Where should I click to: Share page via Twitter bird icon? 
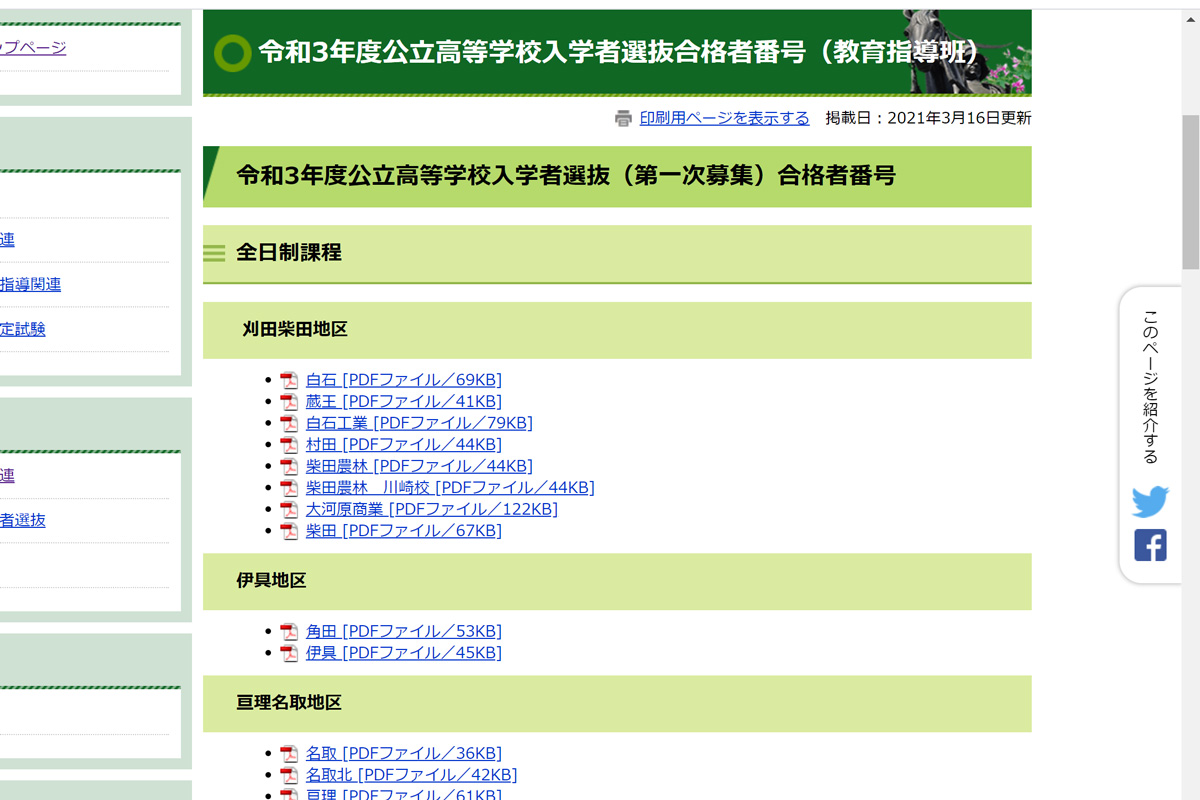[x=1150, y=501]
